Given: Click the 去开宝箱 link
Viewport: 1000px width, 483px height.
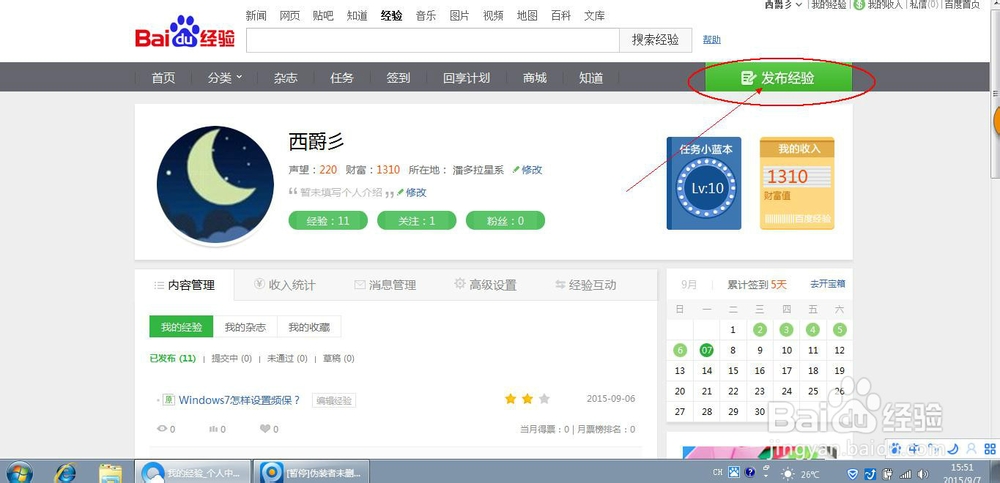Looking at the screenshot, I should click(x=828, y=284).
